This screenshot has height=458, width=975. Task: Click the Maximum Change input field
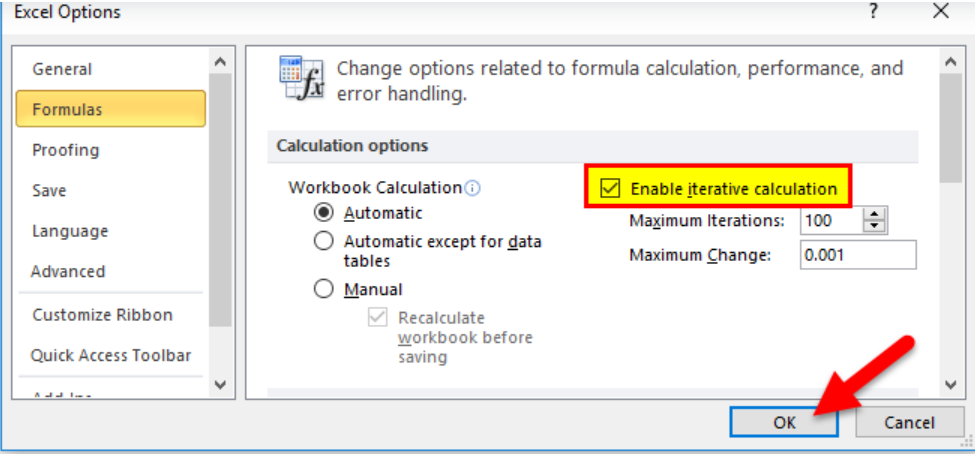[858, 255]
